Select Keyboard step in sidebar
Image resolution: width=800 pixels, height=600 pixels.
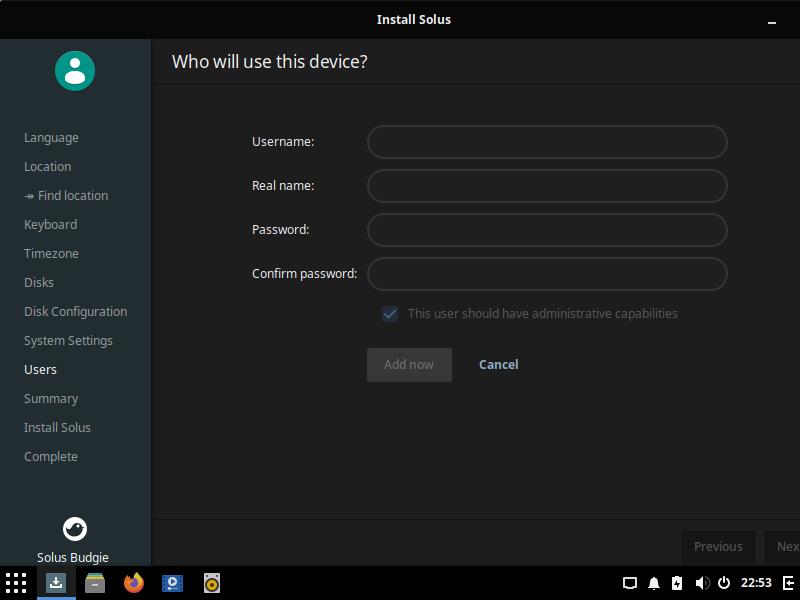coord(51,225)
